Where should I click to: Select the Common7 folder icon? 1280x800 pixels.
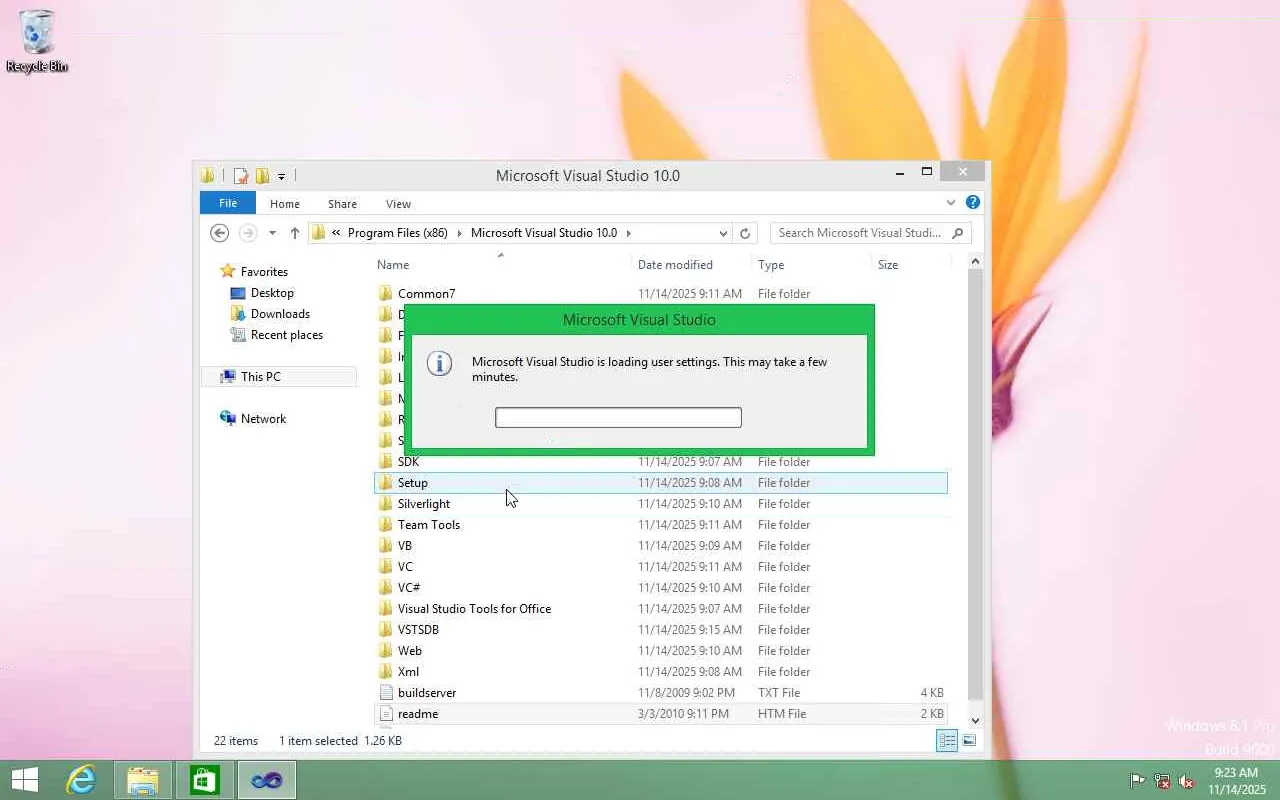click(386, 294)
